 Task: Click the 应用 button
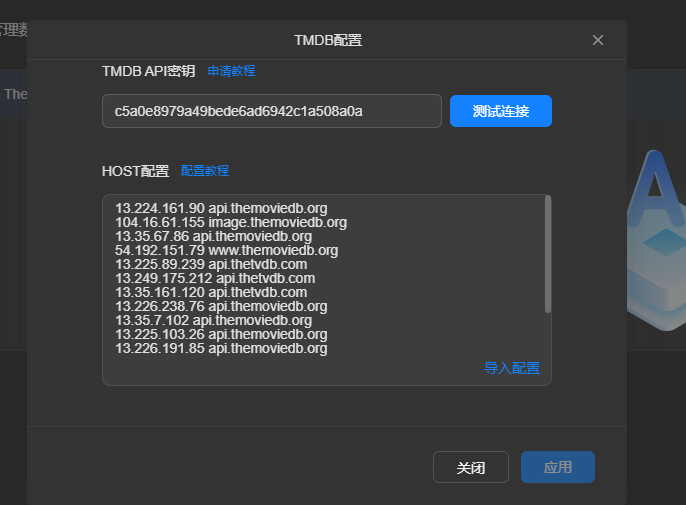[x=558, y=467]
